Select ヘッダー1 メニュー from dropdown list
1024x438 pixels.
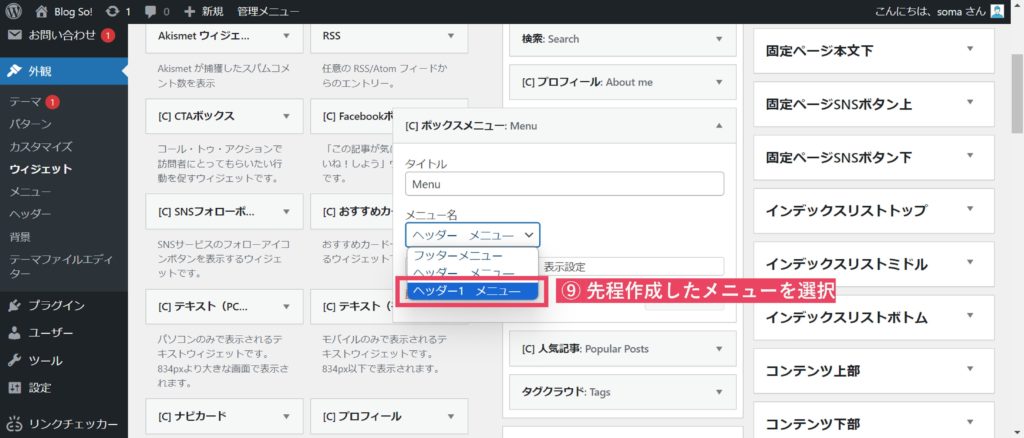[x=472, y=290]
